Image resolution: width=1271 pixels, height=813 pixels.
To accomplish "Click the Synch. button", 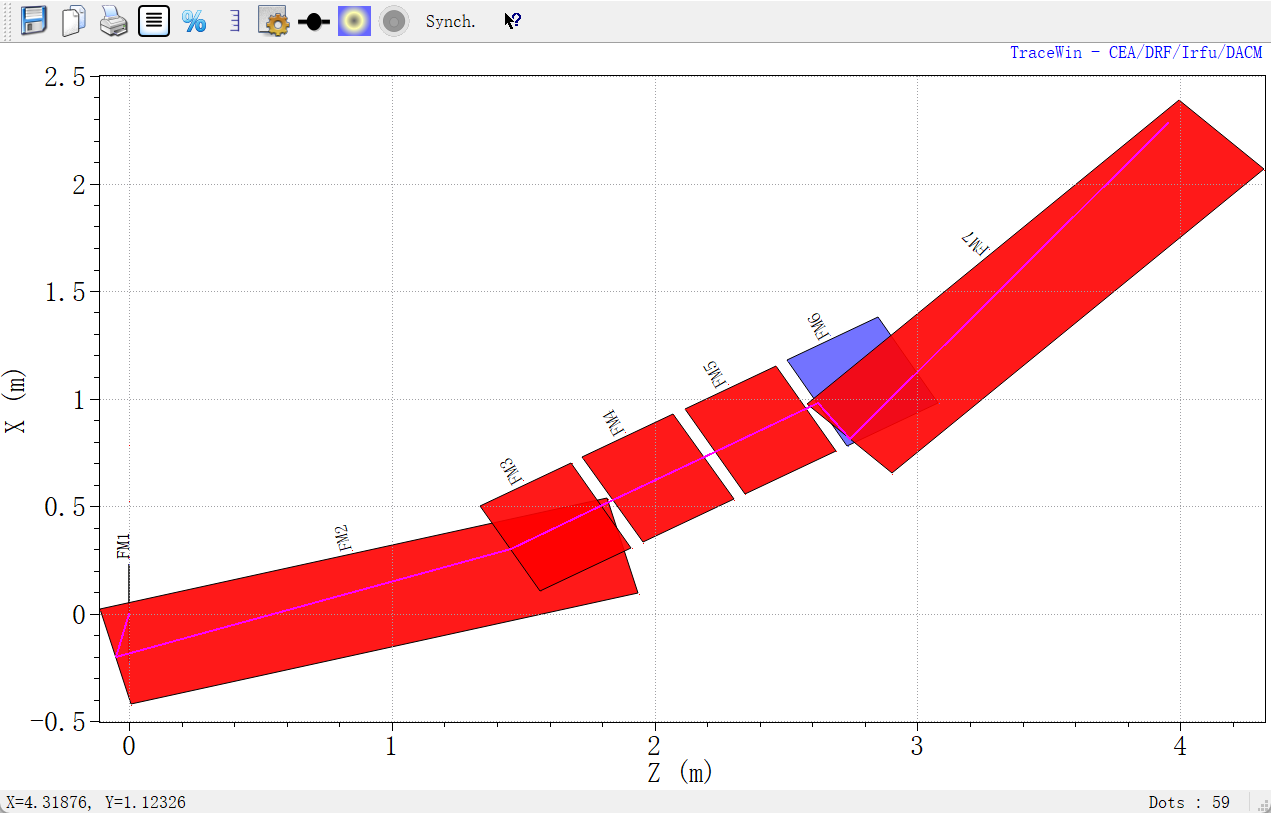I will tap(450, 21).
